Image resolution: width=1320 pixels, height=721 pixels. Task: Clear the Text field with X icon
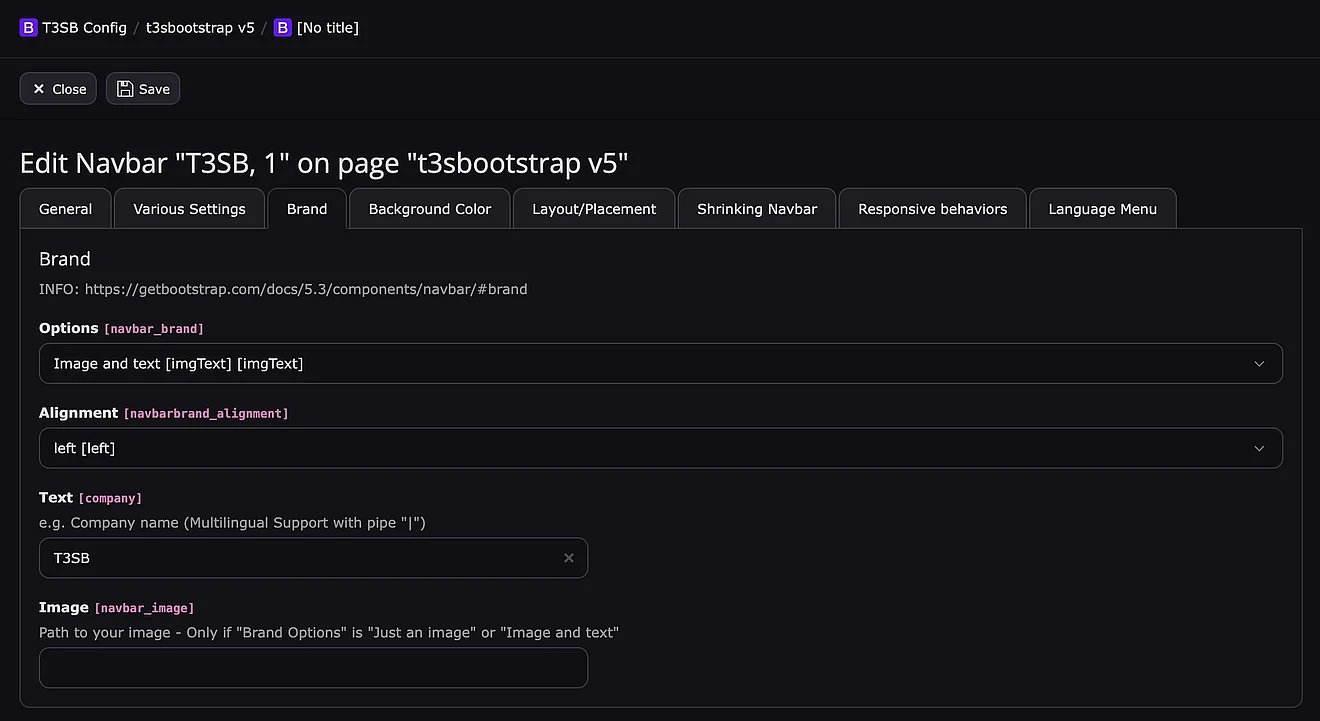pyautogui.click(x=569, y=558)
